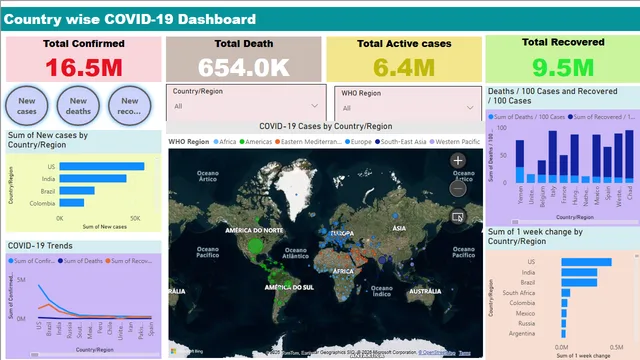Click the Terms link on the map
640x360 pixels.
click(x=464, y=353)
